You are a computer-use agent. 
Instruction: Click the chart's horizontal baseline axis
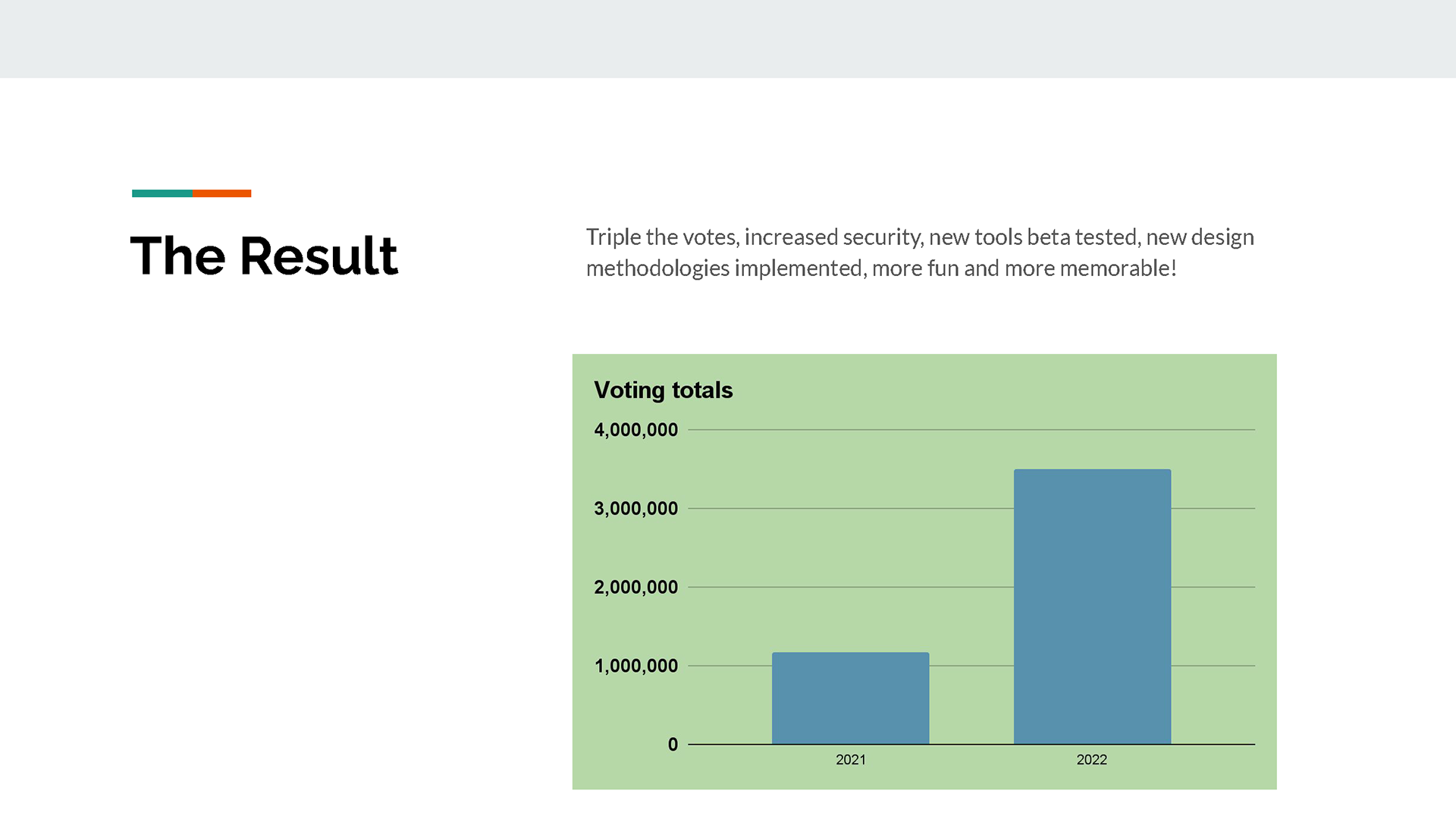[x=971, y=745]
